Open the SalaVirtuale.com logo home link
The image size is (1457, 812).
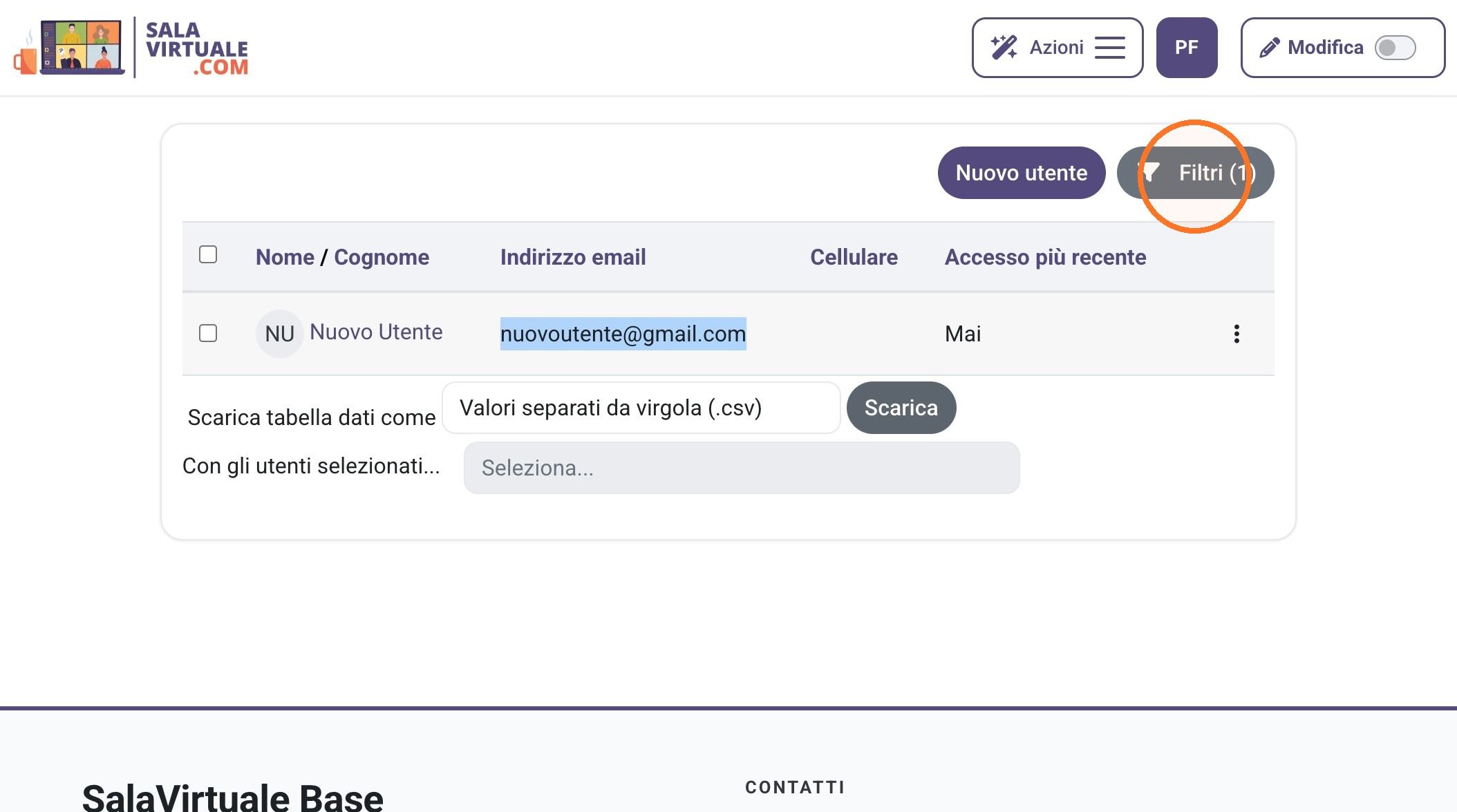pos(131,48)
